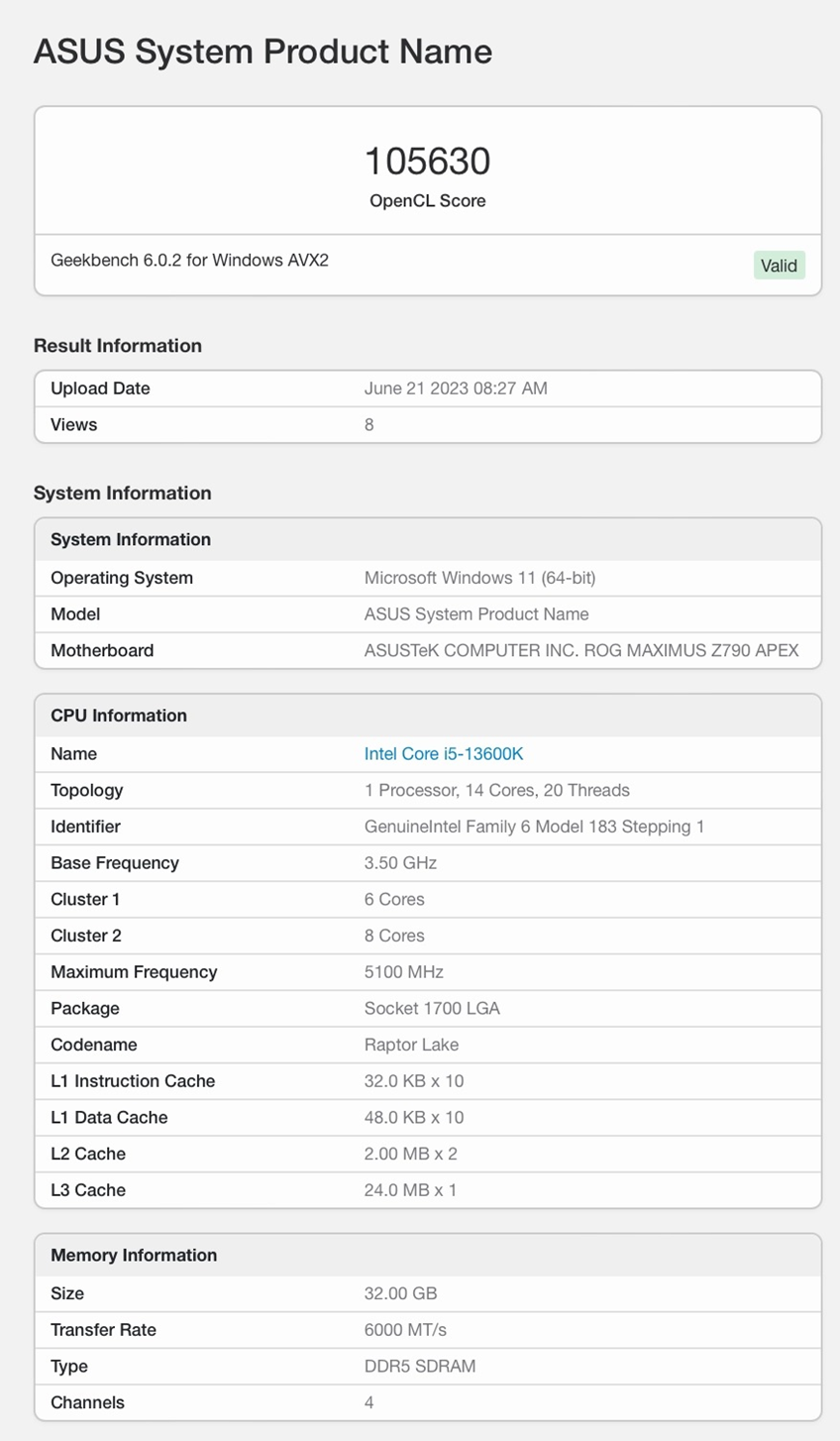Select the 105630 OpenCL score number
The width and height of the screenshot is (840, 1441).
click(428, 161)
